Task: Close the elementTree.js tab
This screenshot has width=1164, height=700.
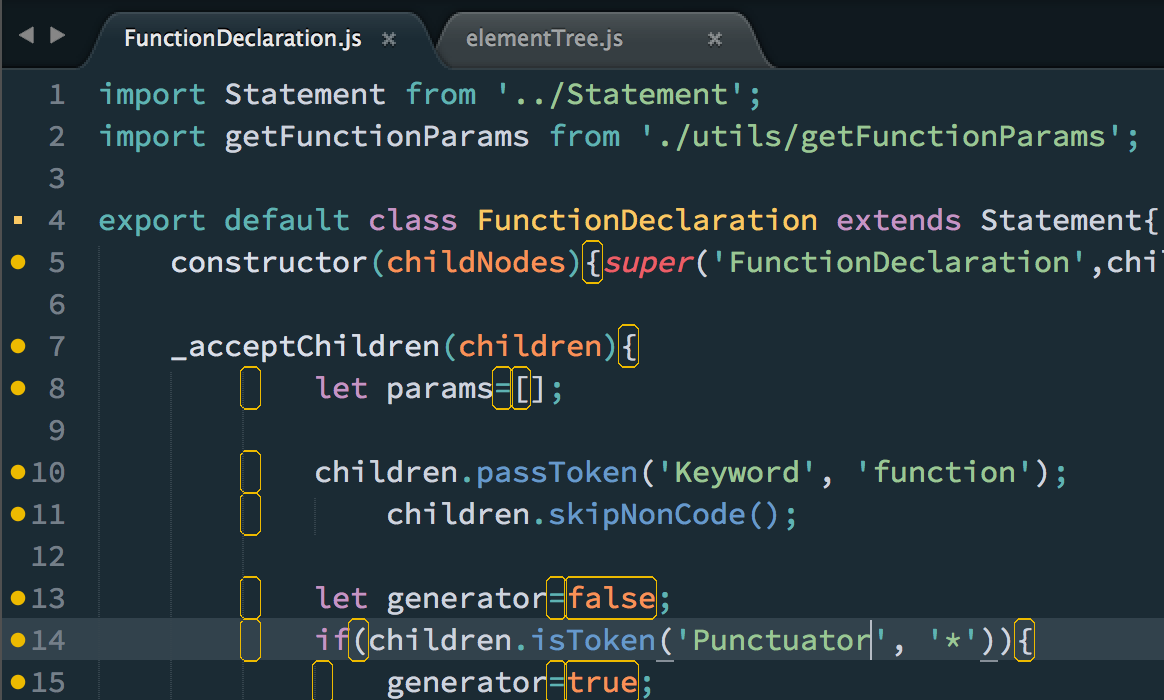Action: pos(715,39)
